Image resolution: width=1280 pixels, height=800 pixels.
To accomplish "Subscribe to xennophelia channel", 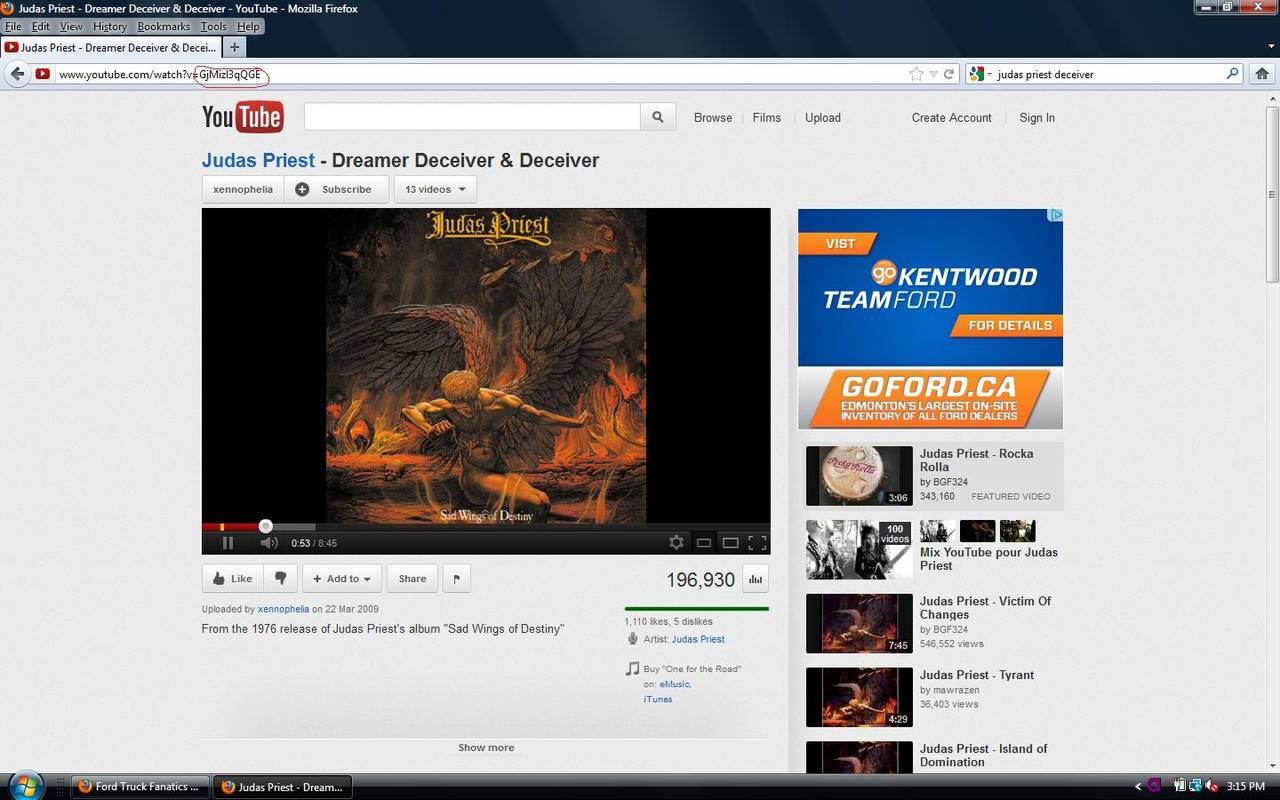I will 337,189.
